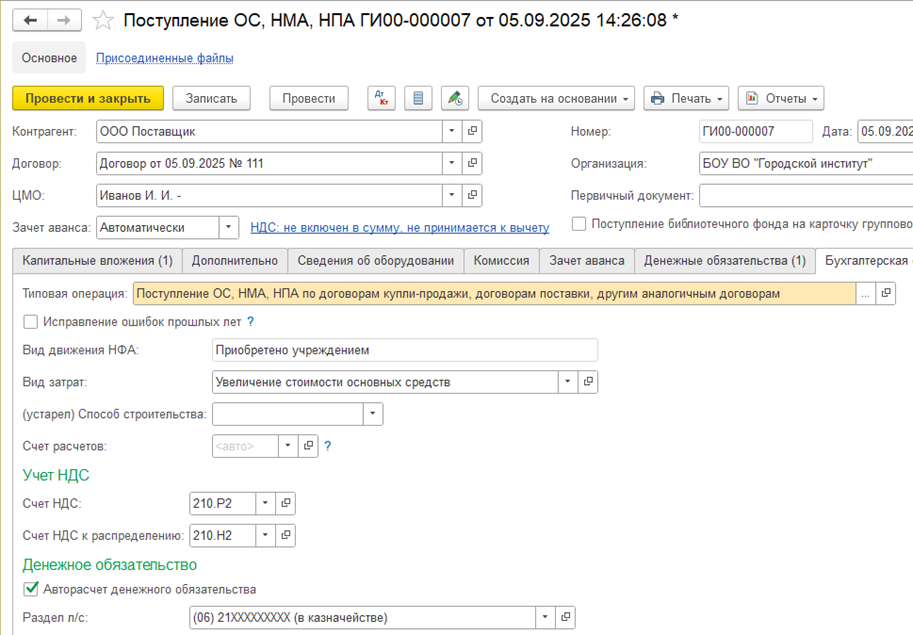The width and height of the screenshot is (913, 635).
Task: Go back with the left arrow
Action: (30, 20)
